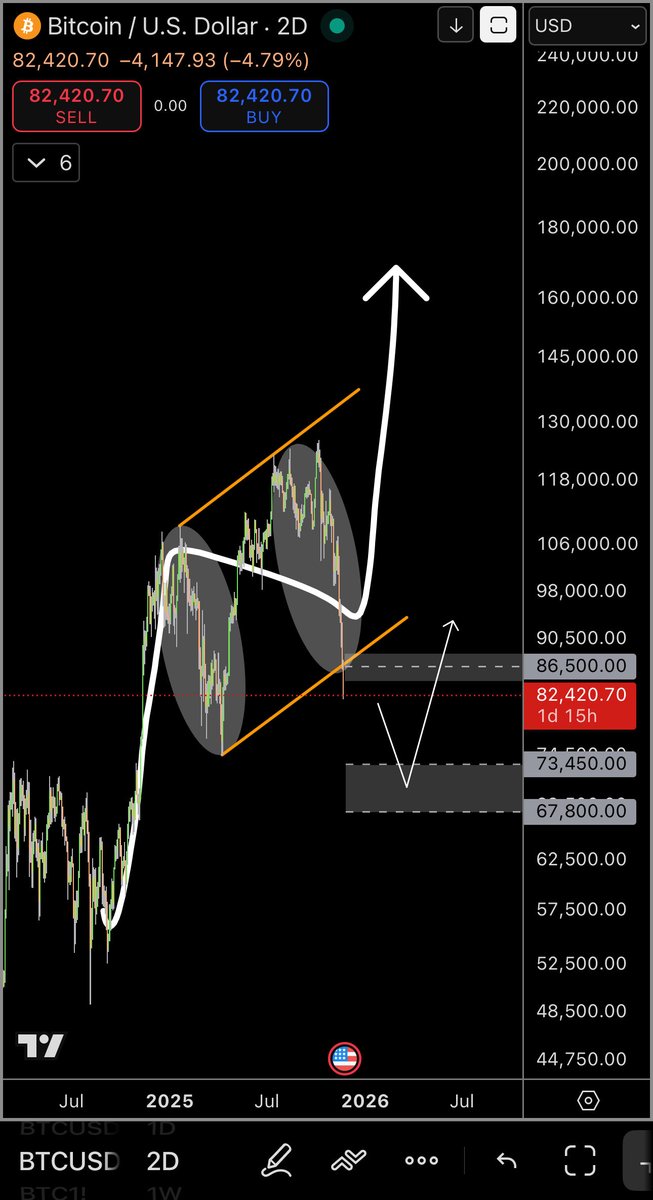
Task: Click the 106,000.00 price scale value
Action: (x=587, y=544)
